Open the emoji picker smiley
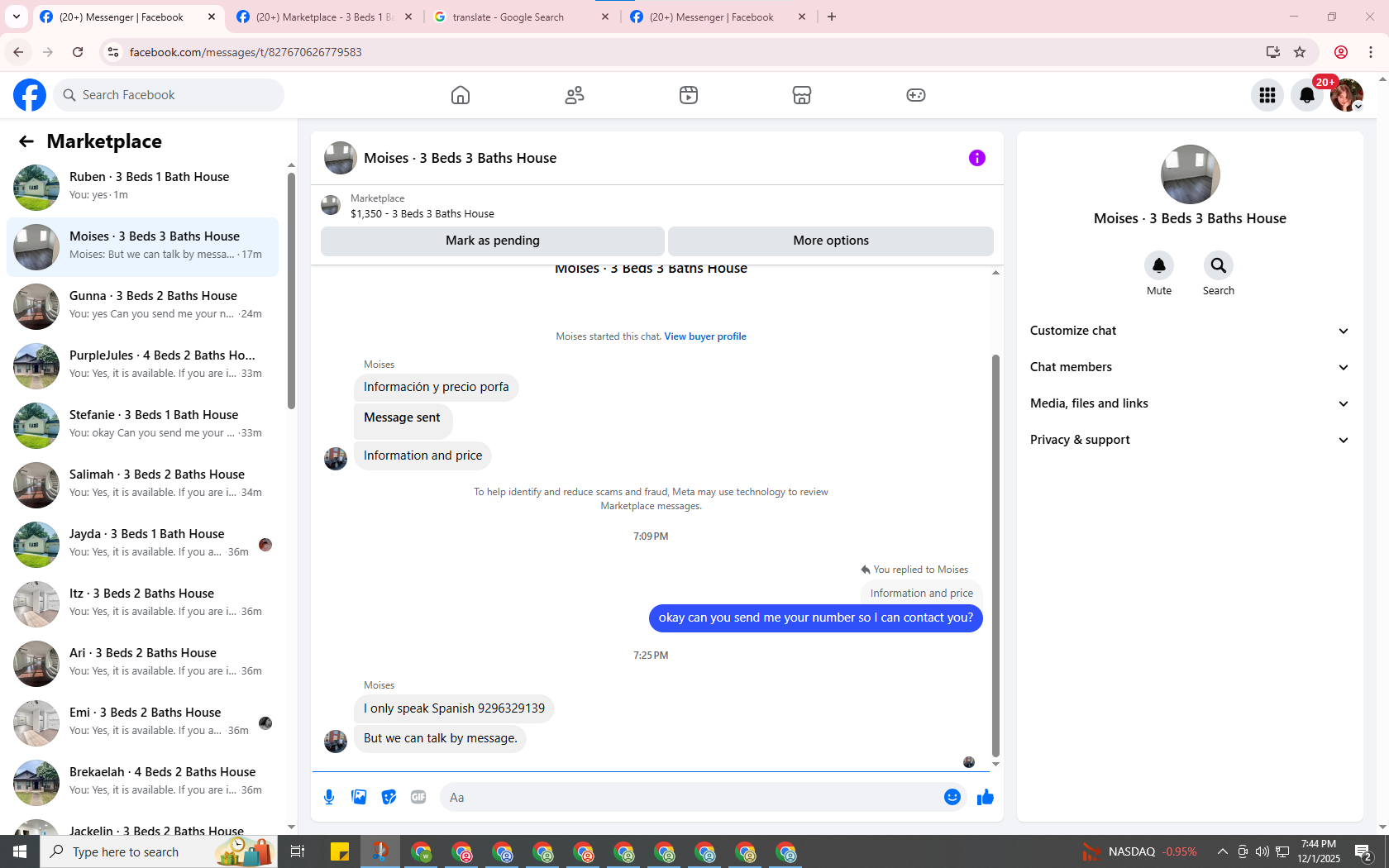1389x868 pixels. point(952,797)
